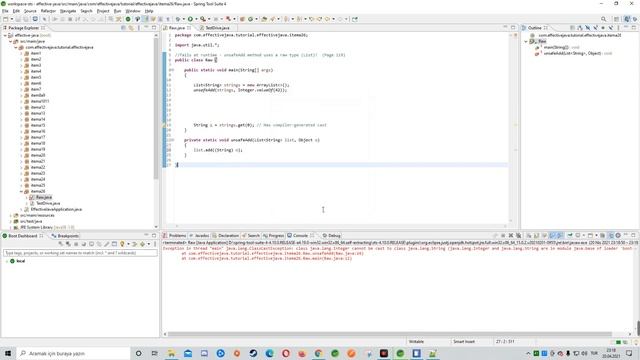
Task: Click the filter field in Boot Dashboard
Action: (80, 253)
